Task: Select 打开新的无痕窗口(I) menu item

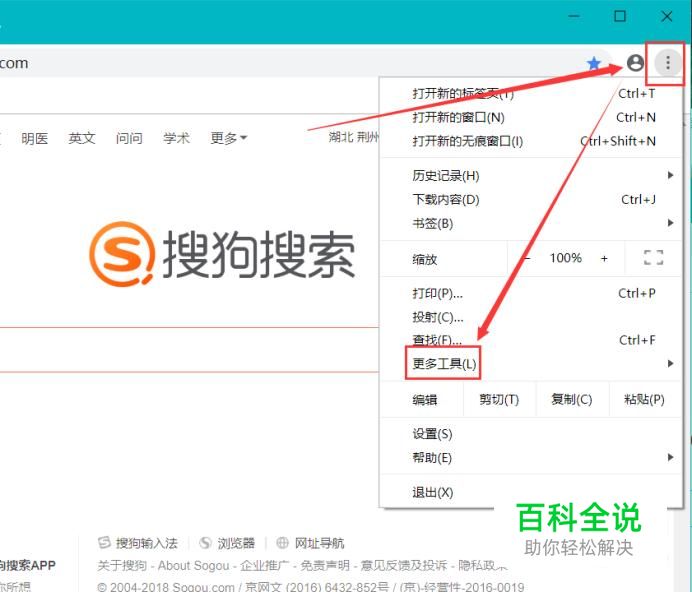Action: coord(530,141)
